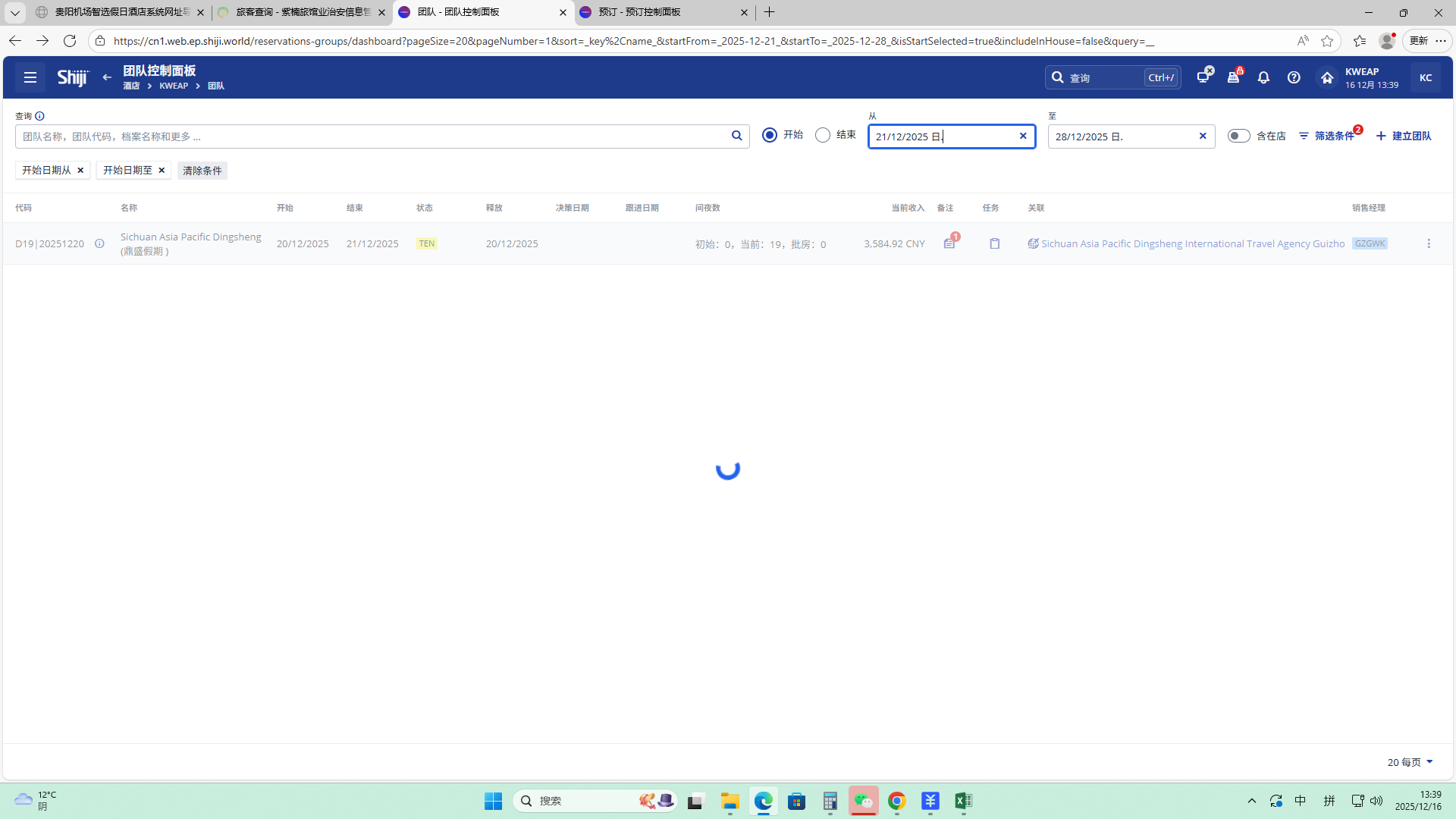Open the 筛选条件 filter panel
Image resolution: width=1456 pixels, height=819 pixels.
point(1327,136)
